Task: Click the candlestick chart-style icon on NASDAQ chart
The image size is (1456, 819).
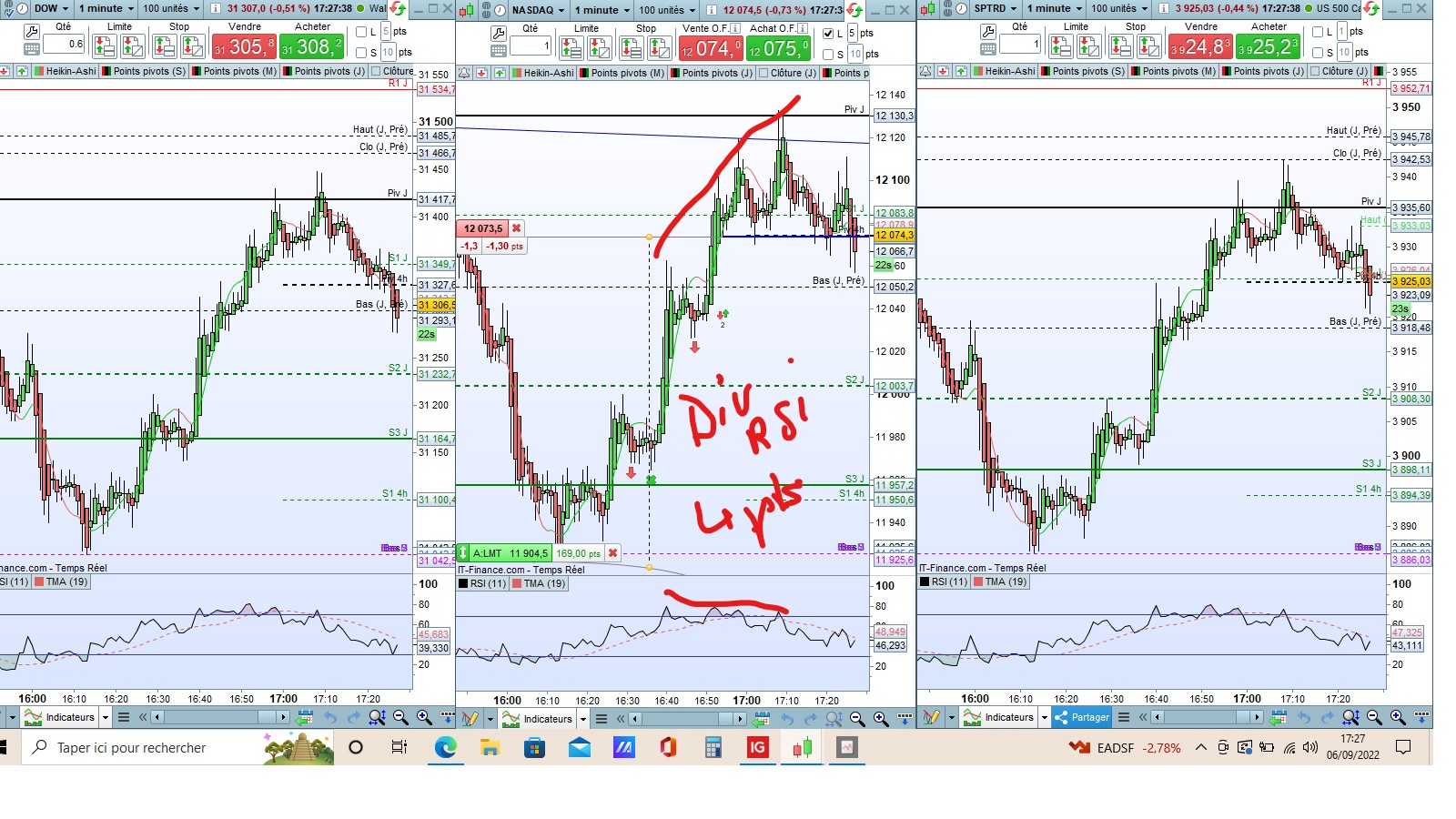Action: [x=466, y=10]
